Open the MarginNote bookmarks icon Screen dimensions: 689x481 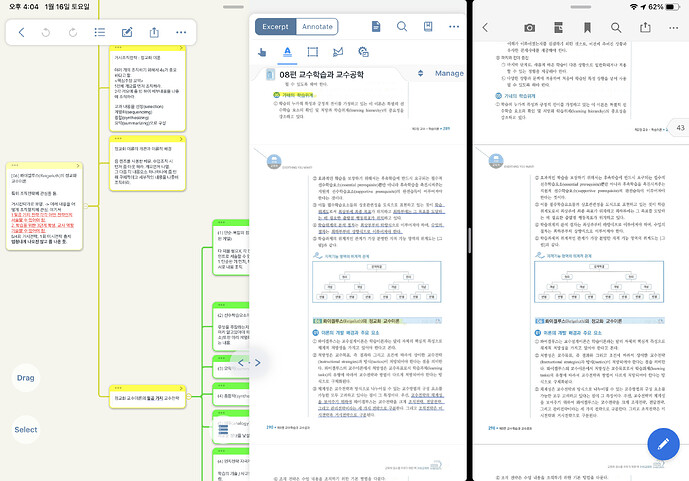click(428, 26)
